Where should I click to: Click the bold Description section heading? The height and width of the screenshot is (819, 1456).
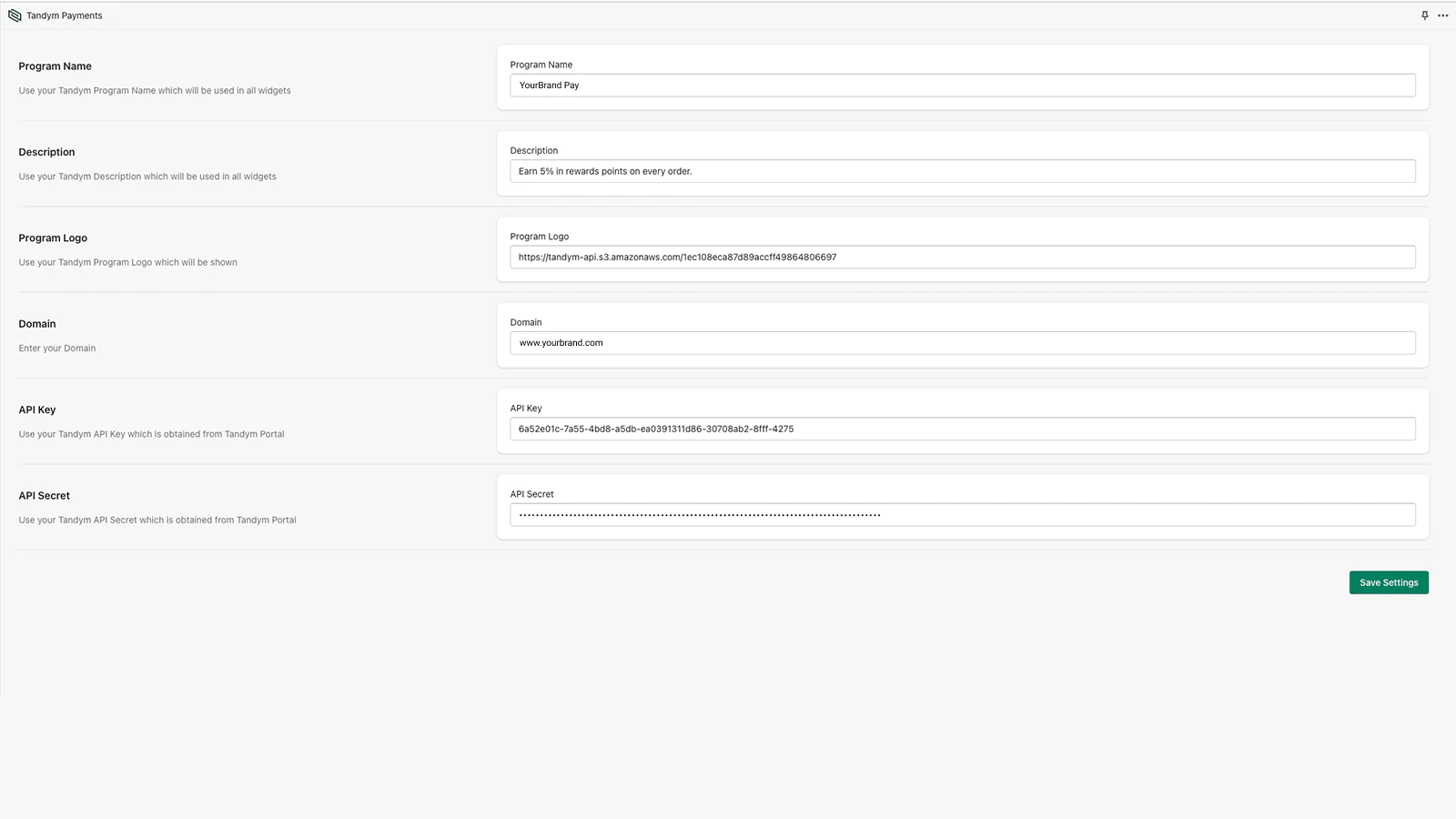tap(47, 152)
